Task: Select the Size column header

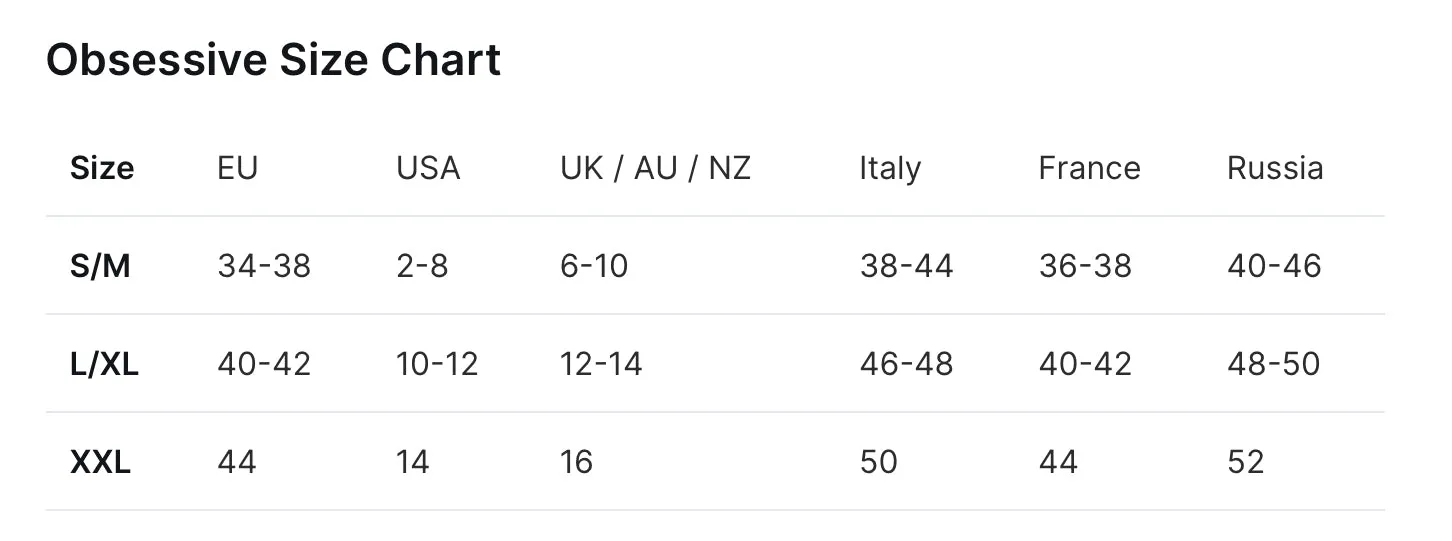Action: click(x=102, y=168)
